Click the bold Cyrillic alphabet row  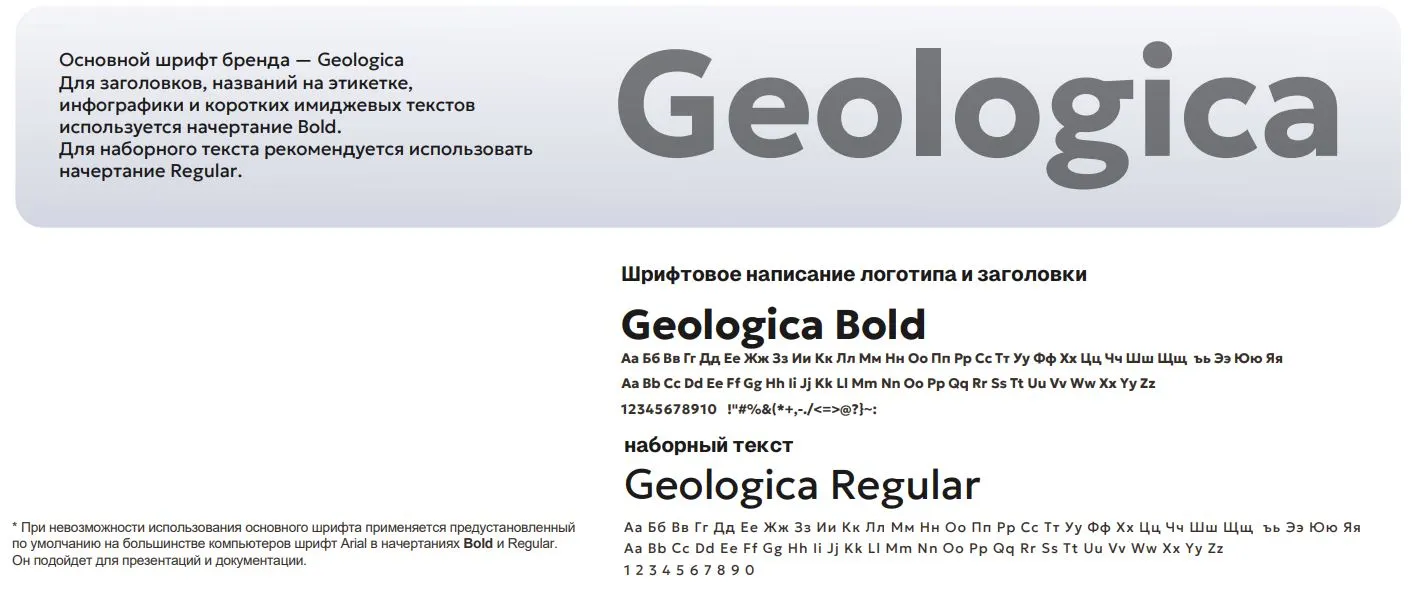951,358
